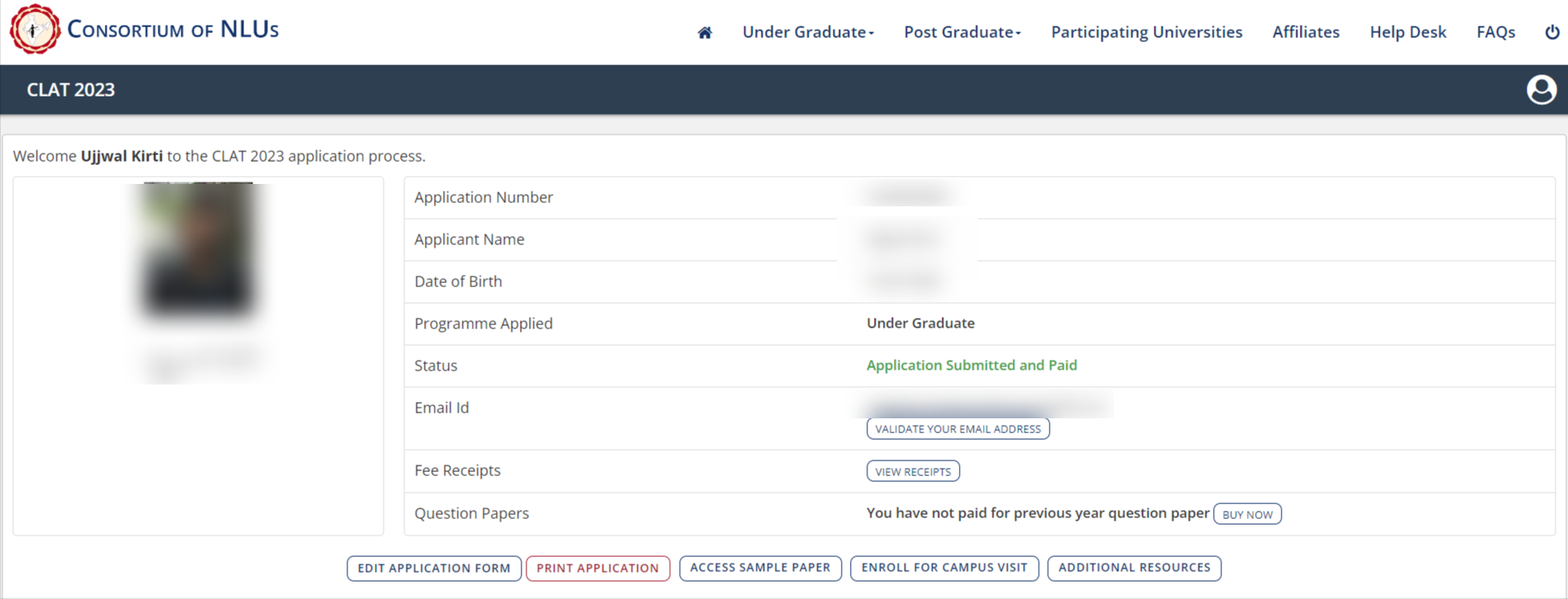Click Validate Your Email Address button
The width and height of the screenshot is (1568, 599).
pyautogui.click(x=957, y=429)
